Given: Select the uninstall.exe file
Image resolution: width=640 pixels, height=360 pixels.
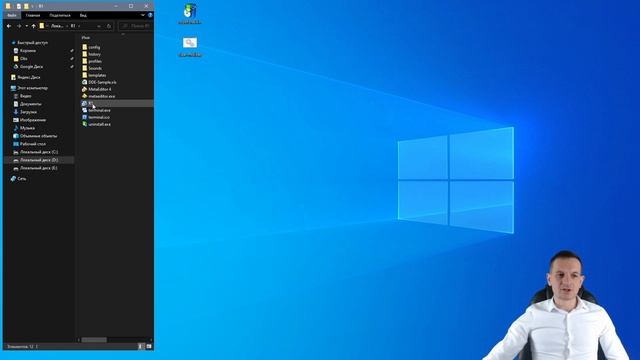Looking at the screenshot, I should [100, 124].
